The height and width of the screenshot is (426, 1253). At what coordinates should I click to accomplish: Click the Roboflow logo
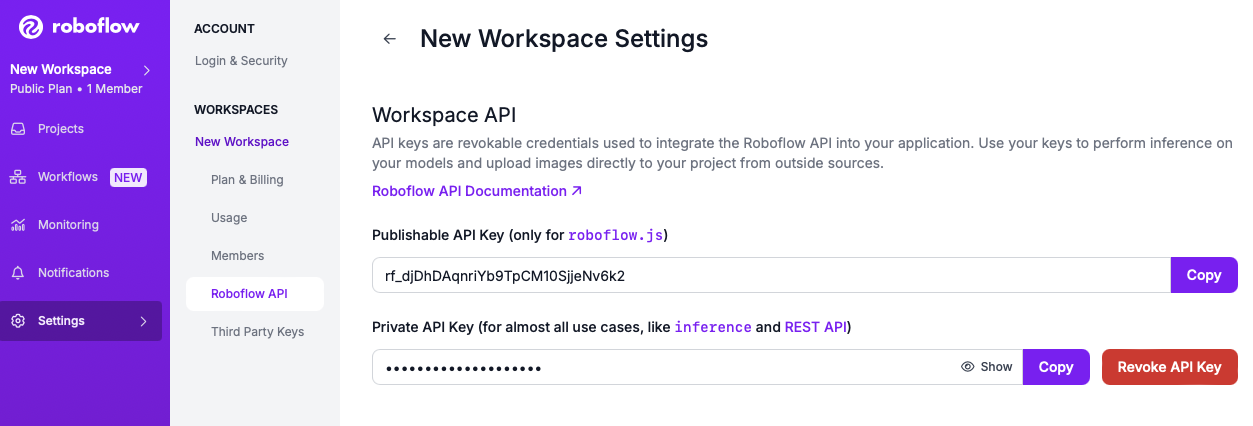pos(79,27)
